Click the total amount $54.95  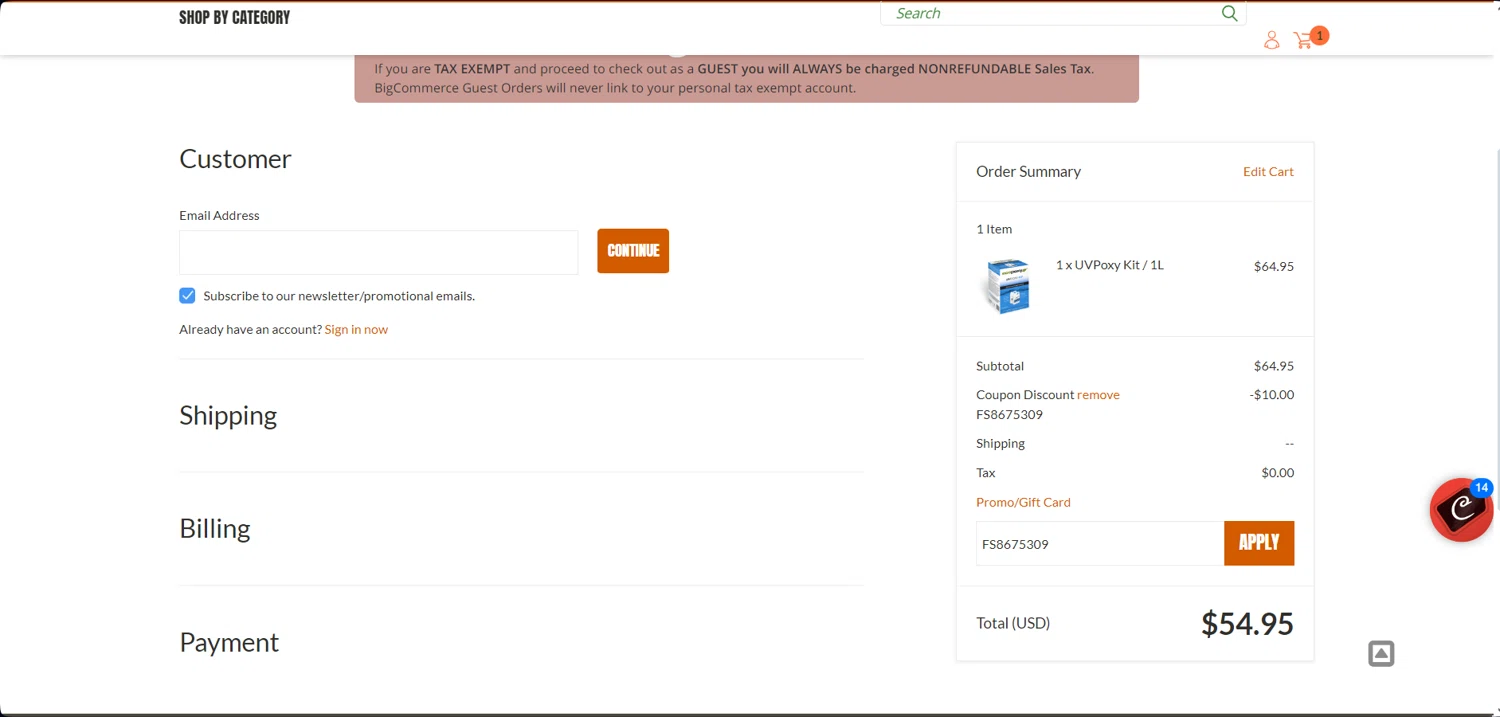[x=1247, y=623]
